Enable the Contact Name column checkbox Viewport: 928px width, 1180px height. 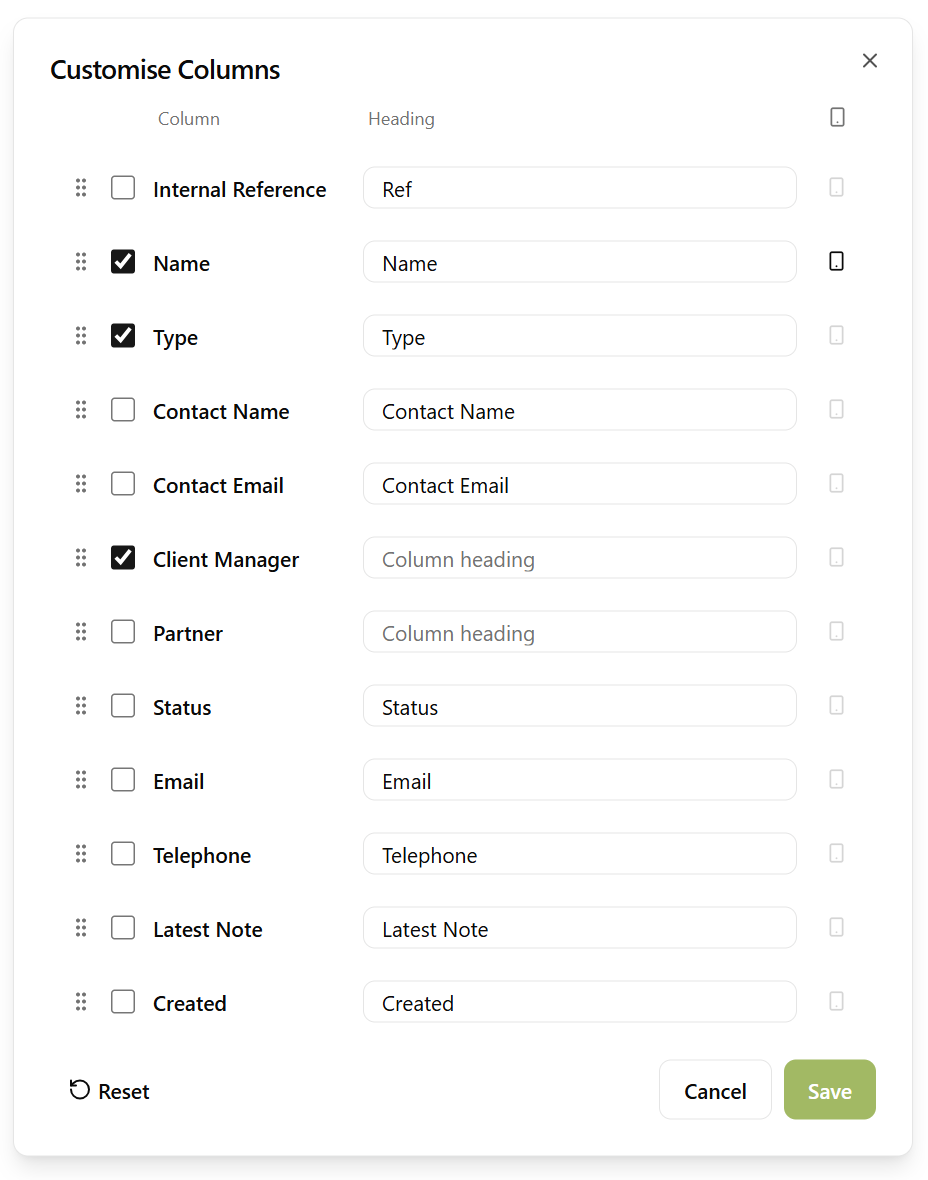(123, 409)
